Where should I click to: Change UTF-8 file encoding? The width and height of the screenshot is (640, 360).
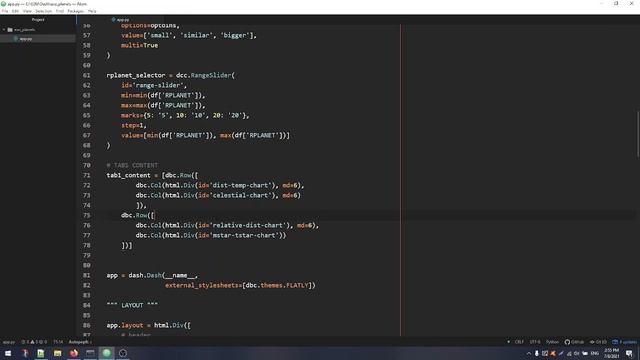(535, 342)
